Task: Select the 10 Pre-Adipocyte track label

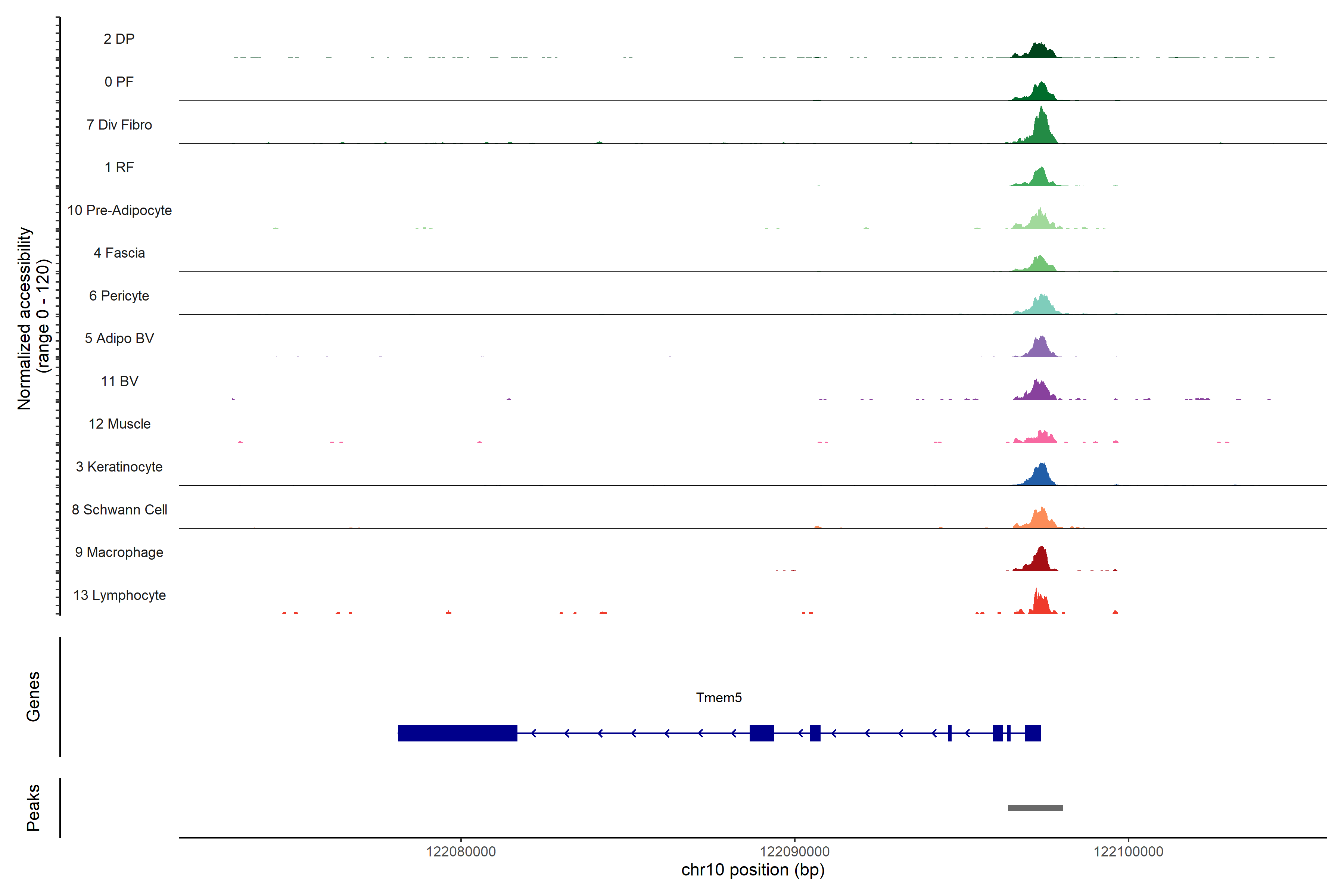Action: pos(119,210)
